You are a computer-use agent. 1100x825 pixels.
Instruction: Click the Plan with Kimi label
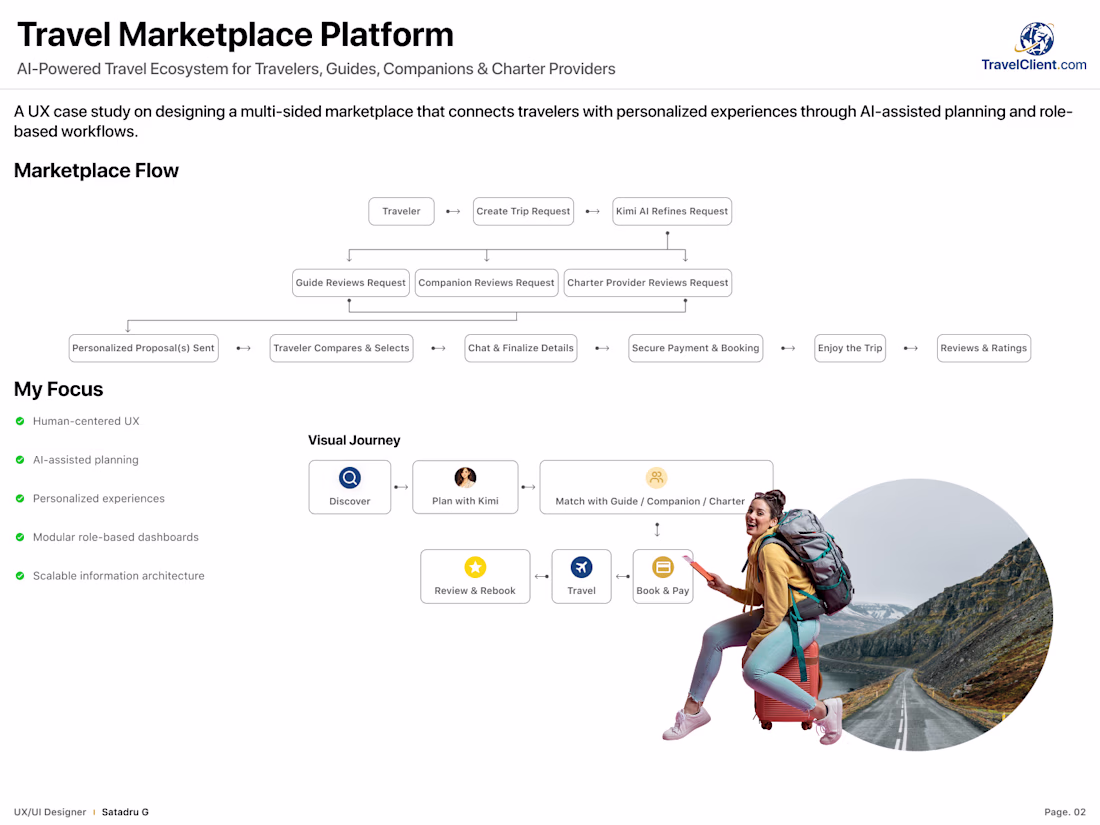pyautogui.click(x=465, y=501)
